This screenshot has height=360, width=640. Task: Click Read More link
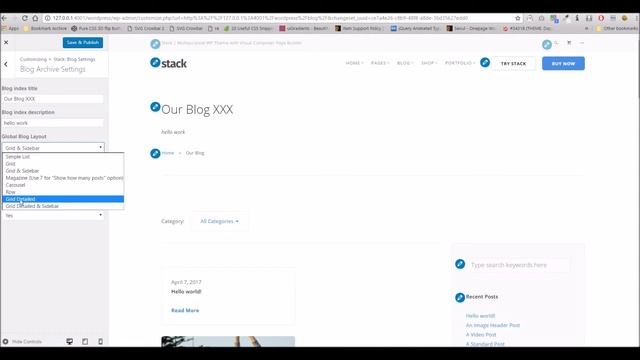tap(185, 311)
